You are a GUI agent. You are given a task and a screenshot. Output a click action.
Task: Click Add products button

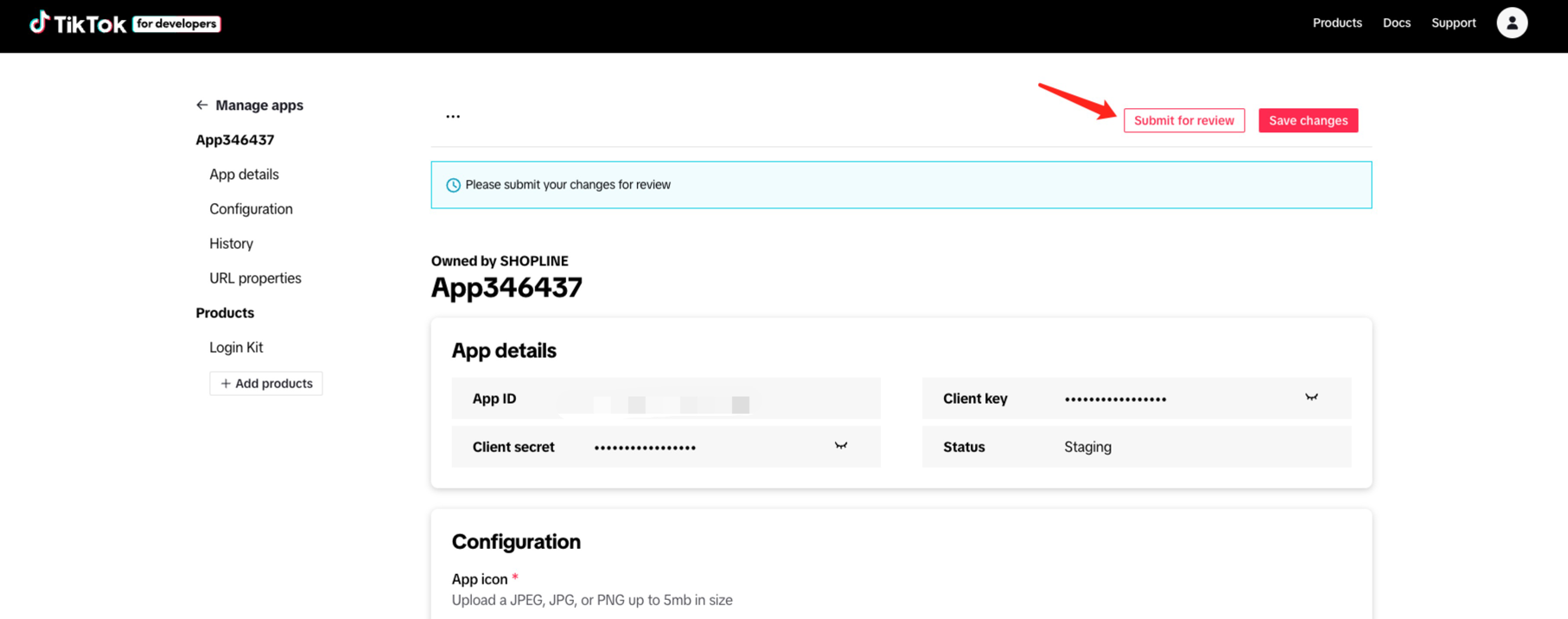pos(266,383)
